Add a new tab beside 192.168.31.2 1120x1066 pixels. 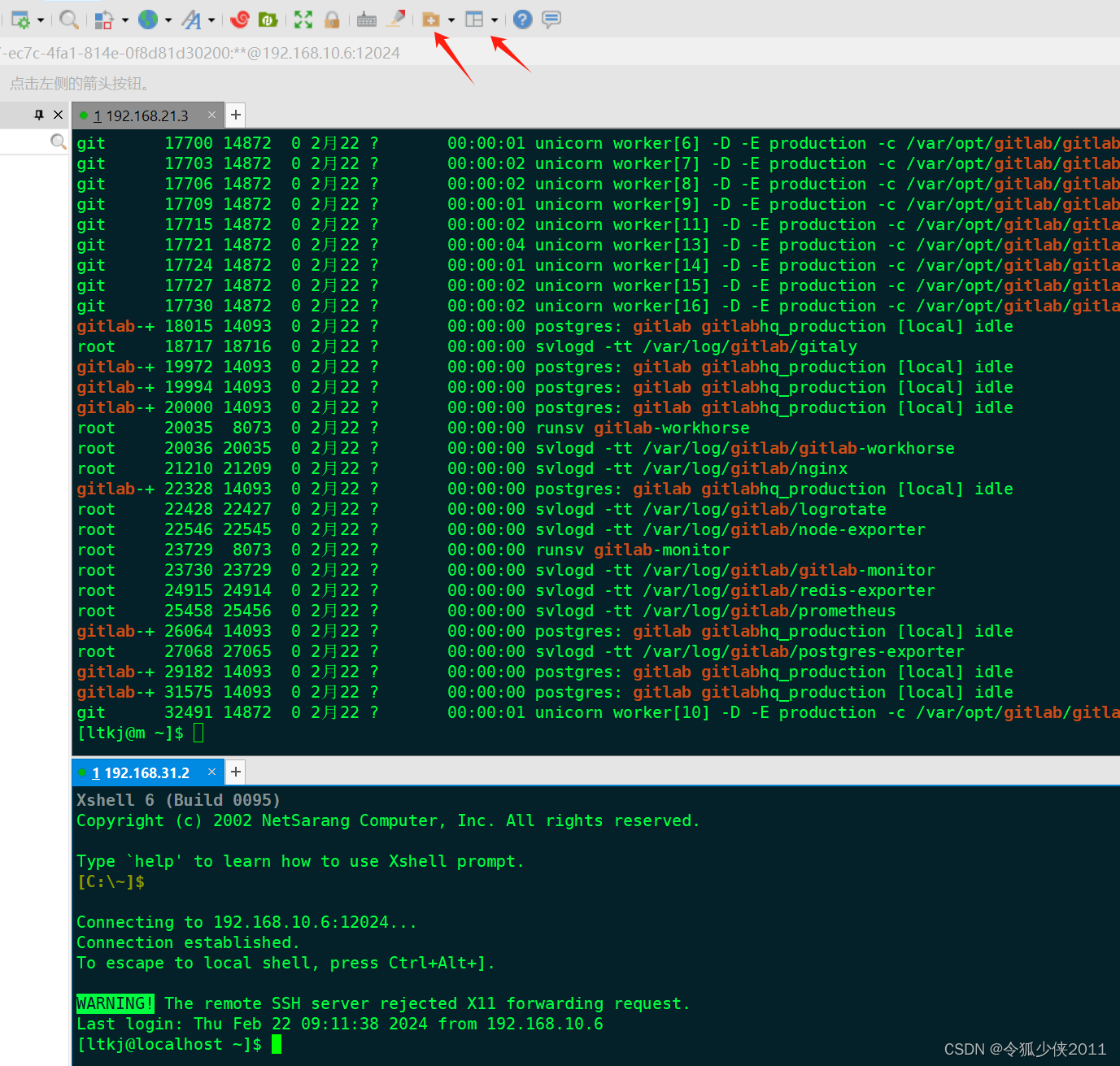pos(236,772)
